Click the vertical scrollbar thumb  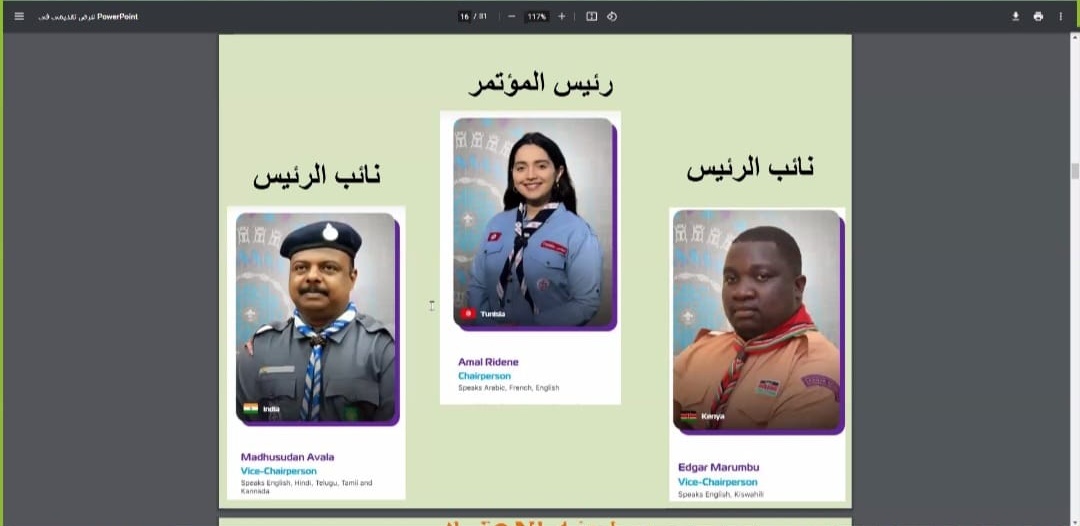point(1074,171)
